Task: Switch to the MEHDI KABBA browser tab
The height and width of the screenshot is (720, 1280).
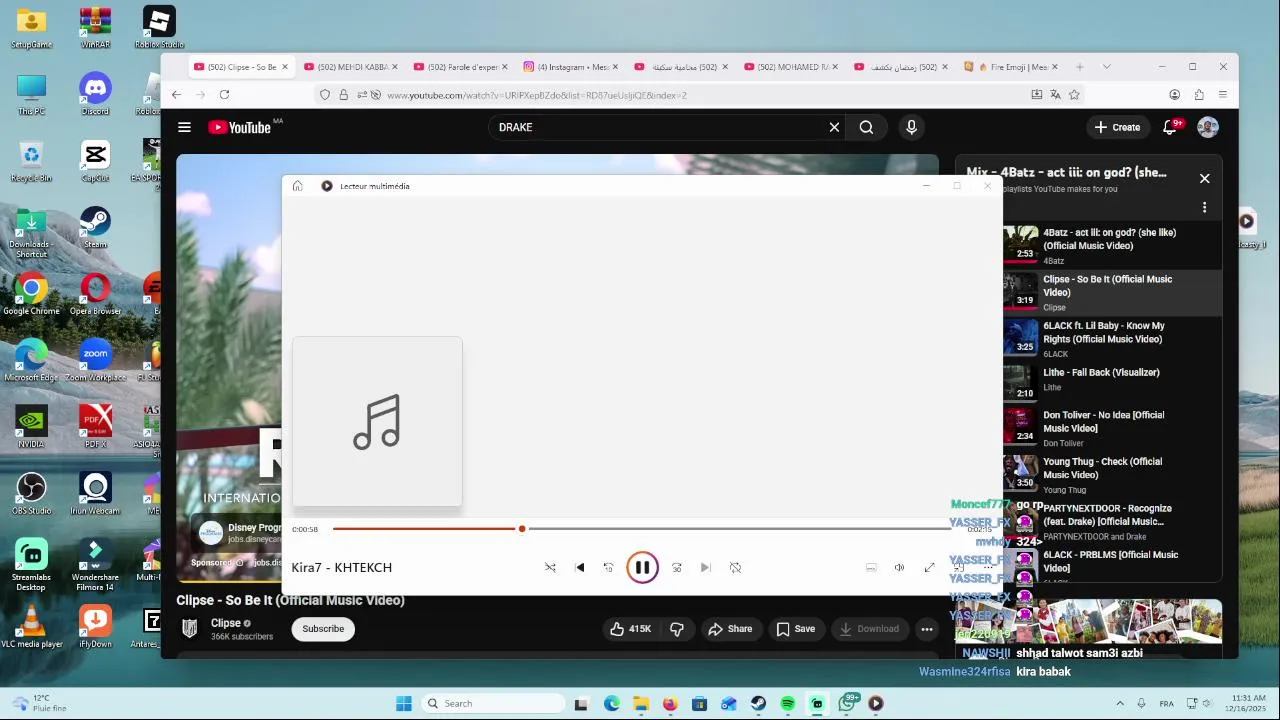Action: click(x=351, y=67)
